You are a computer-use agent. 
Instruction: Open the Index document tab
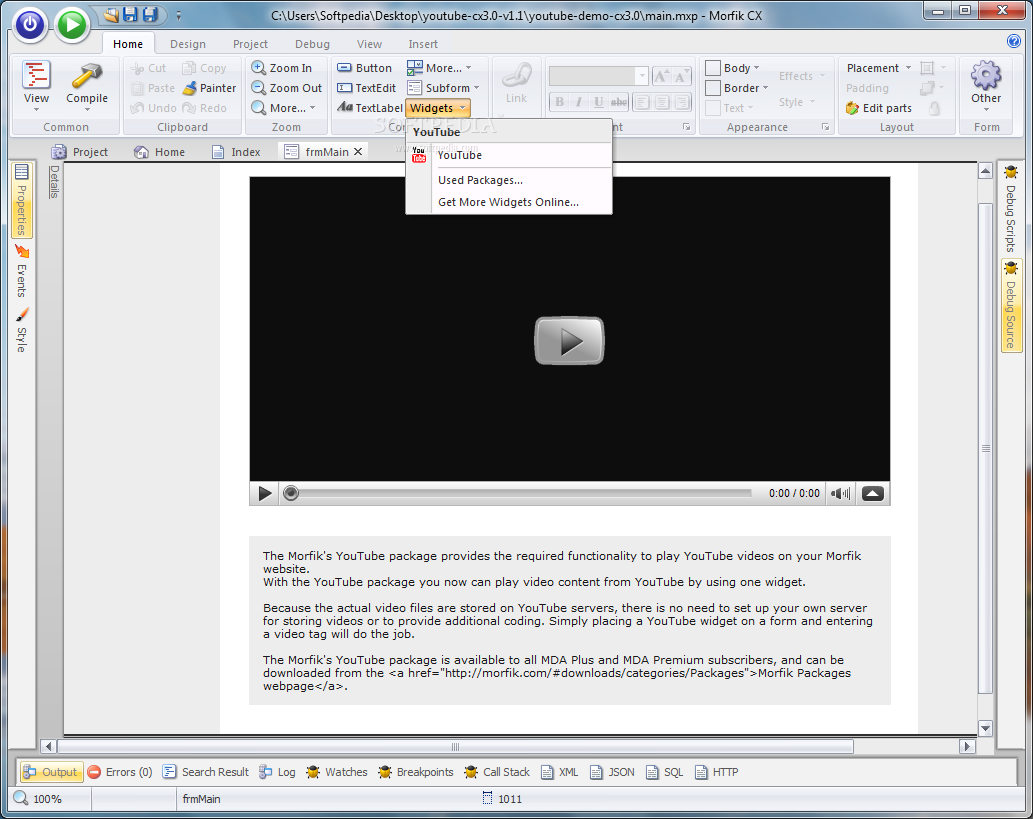(236, 152)
